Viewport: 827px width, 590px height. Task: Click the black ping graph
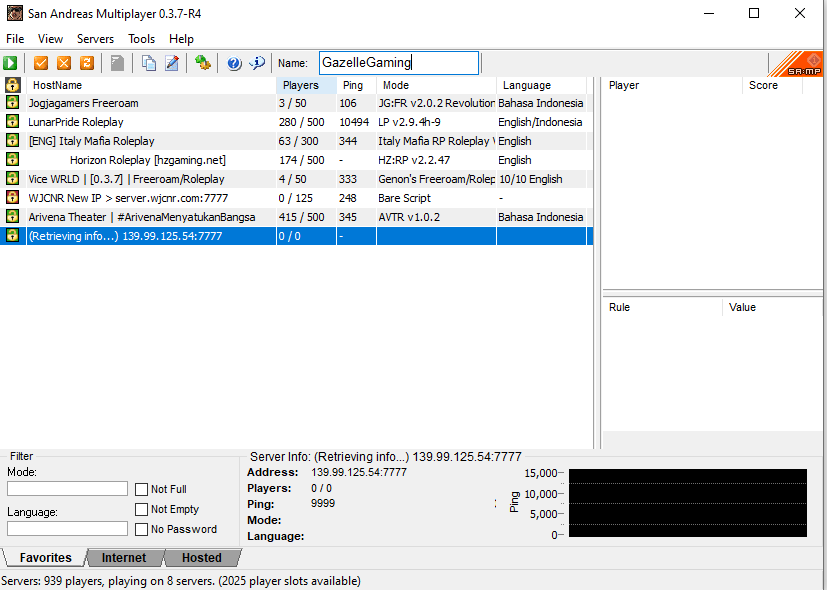pos(688,503)
